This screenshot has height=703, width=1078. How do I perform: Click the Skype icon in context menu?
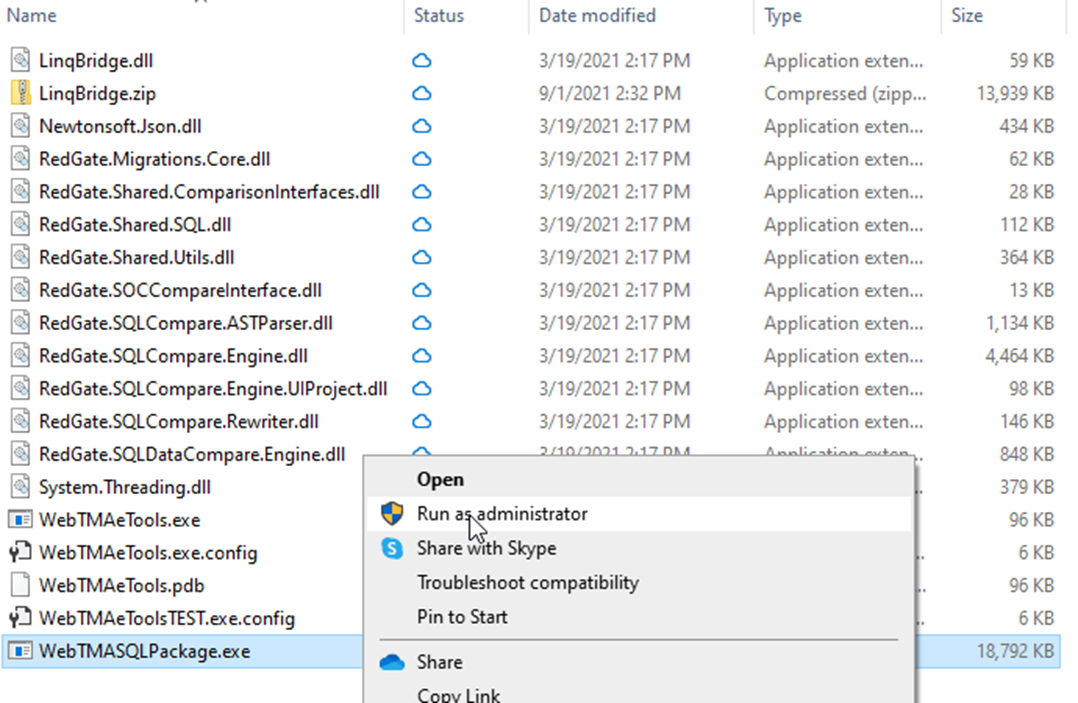(x=392, y=548)
